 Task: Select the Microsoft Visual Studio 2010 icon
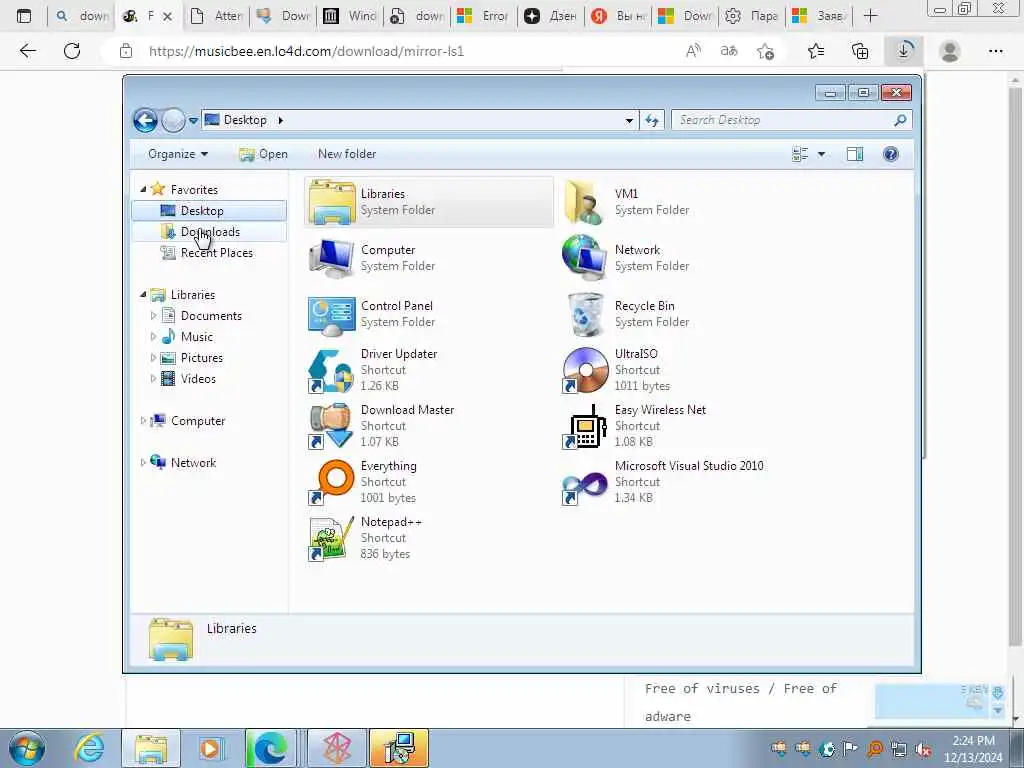click(x=584, y=487)
